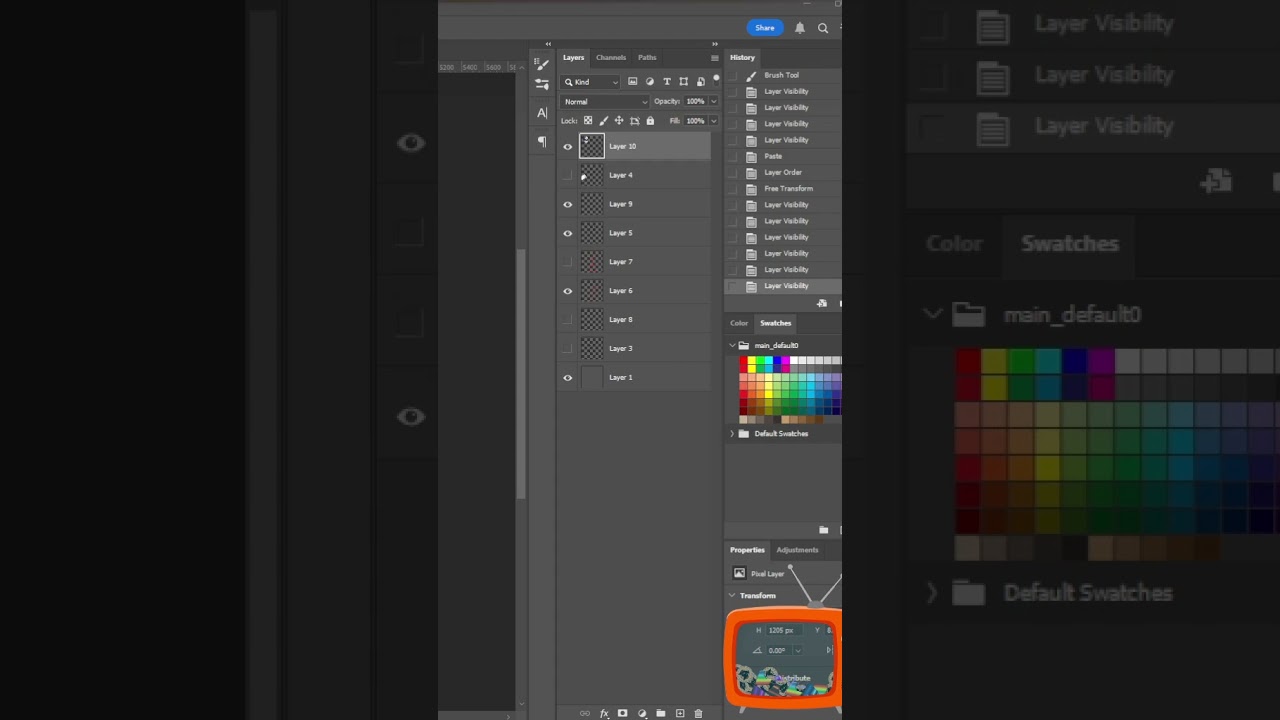
Task: Switch to the Paths tab
Action: tap(647, 58)
